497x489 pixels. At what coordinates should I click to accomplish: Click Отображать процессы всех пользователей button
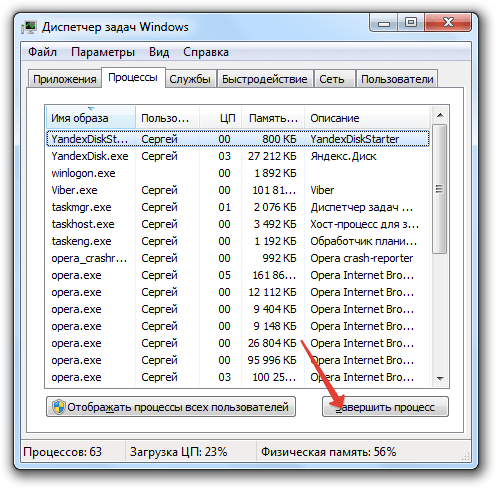pos(171,407)
